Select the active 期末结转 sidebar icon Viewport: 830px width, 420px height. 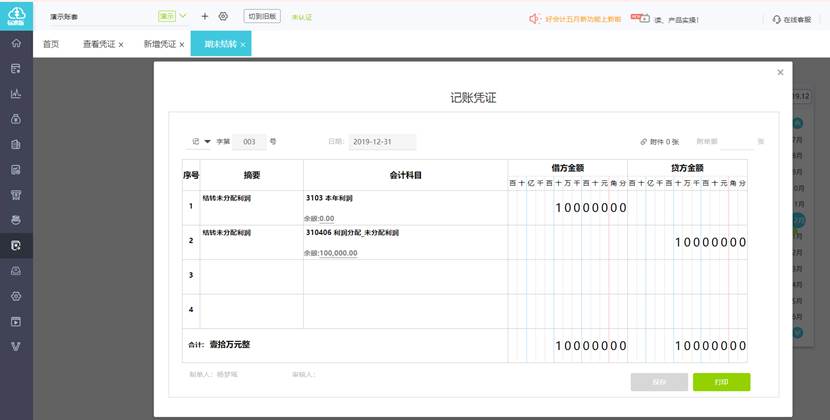click(x=16, y=245)
